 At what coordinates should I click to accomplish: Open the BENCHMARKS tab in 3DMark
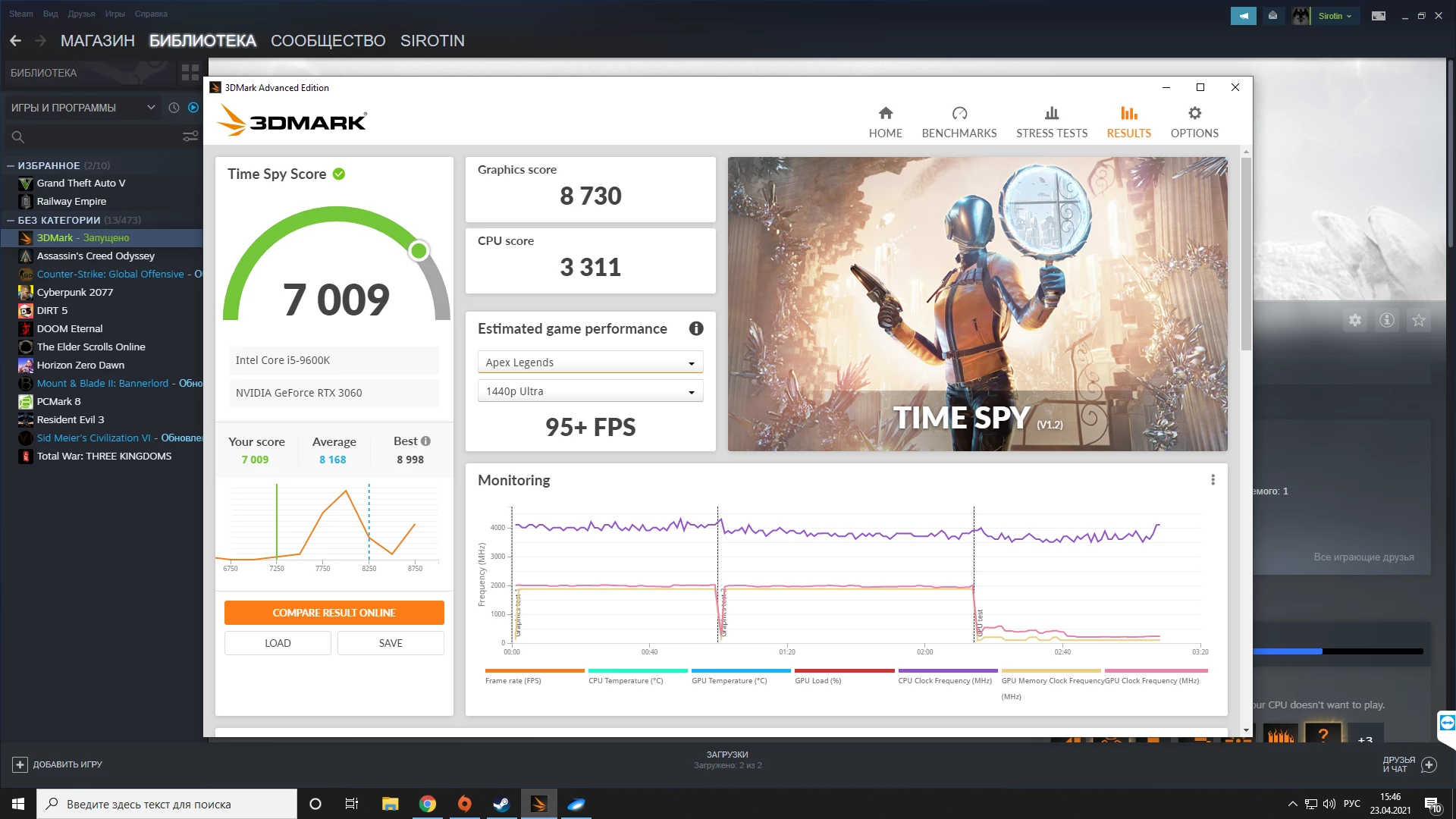point(959,122)
